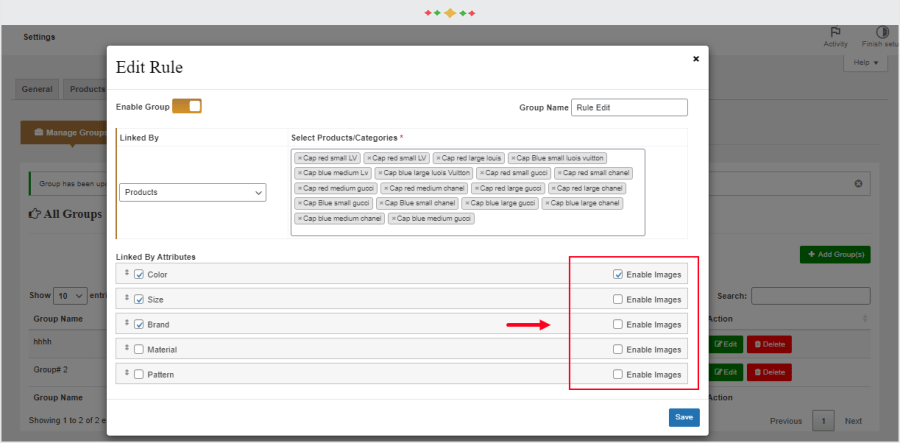
Task: Uncheck the Brand attribute checkbox
Action: coord(139,324)
